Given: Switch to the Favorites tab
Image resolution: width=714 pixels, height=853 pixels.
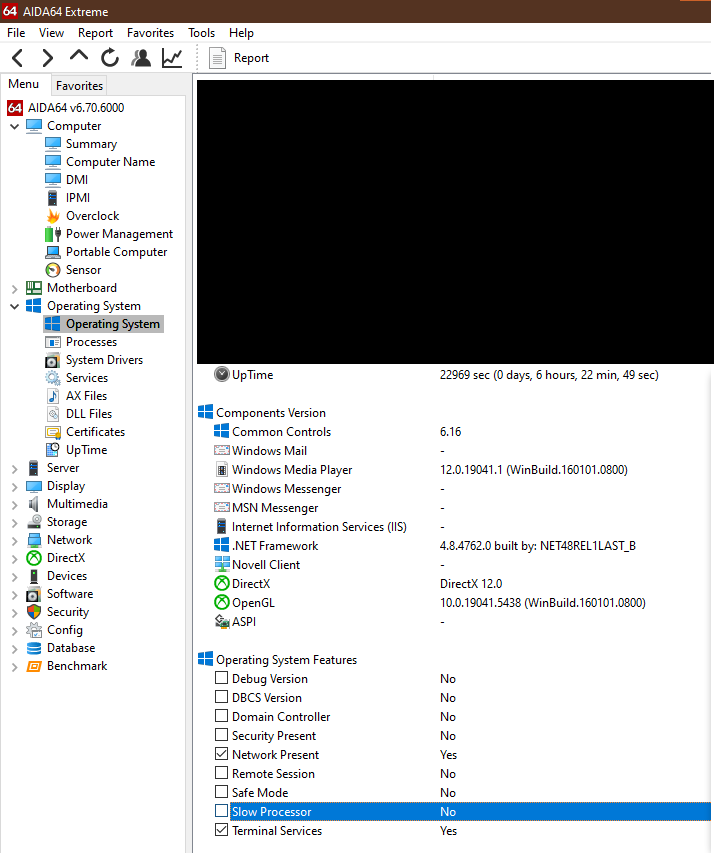Looking at the screenshot, I should coord(79,85).
